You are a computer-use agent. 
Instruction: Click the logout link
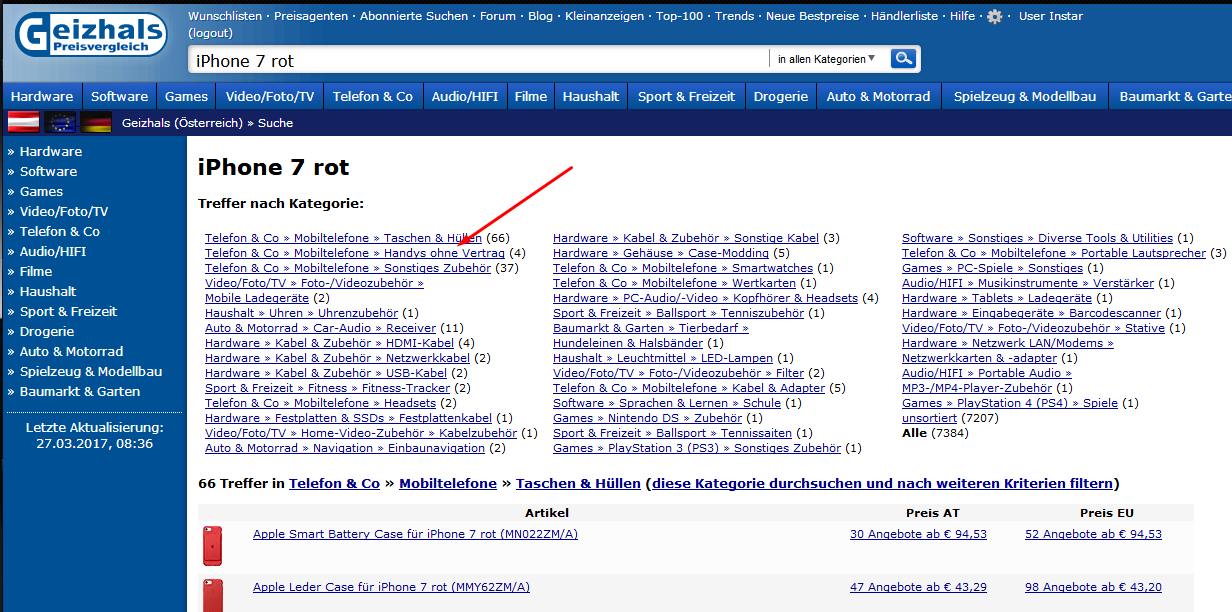tap(210, 33)
